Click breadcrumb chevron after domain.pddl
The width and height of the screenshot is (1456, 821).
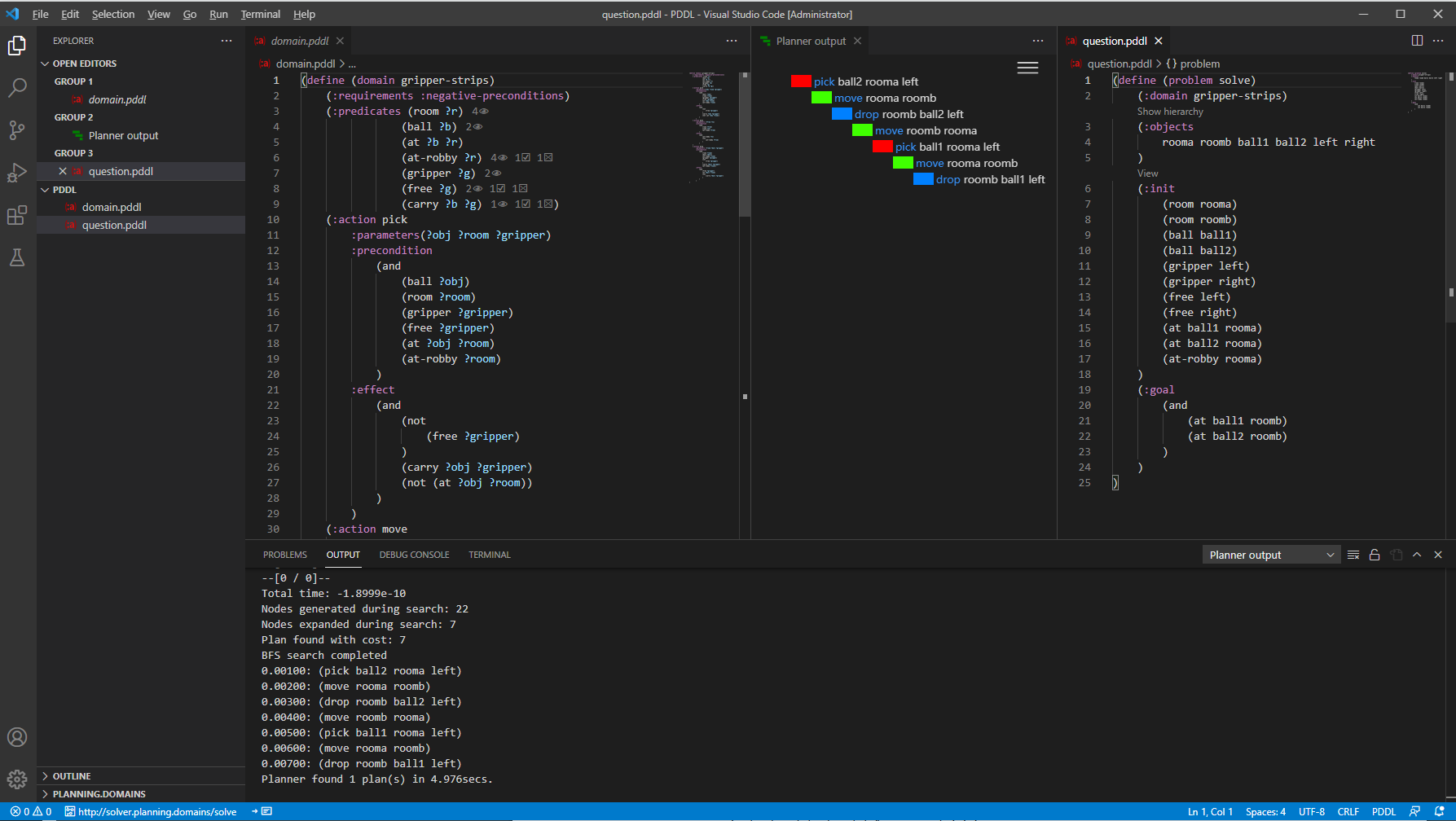click(x=341, y=64)
